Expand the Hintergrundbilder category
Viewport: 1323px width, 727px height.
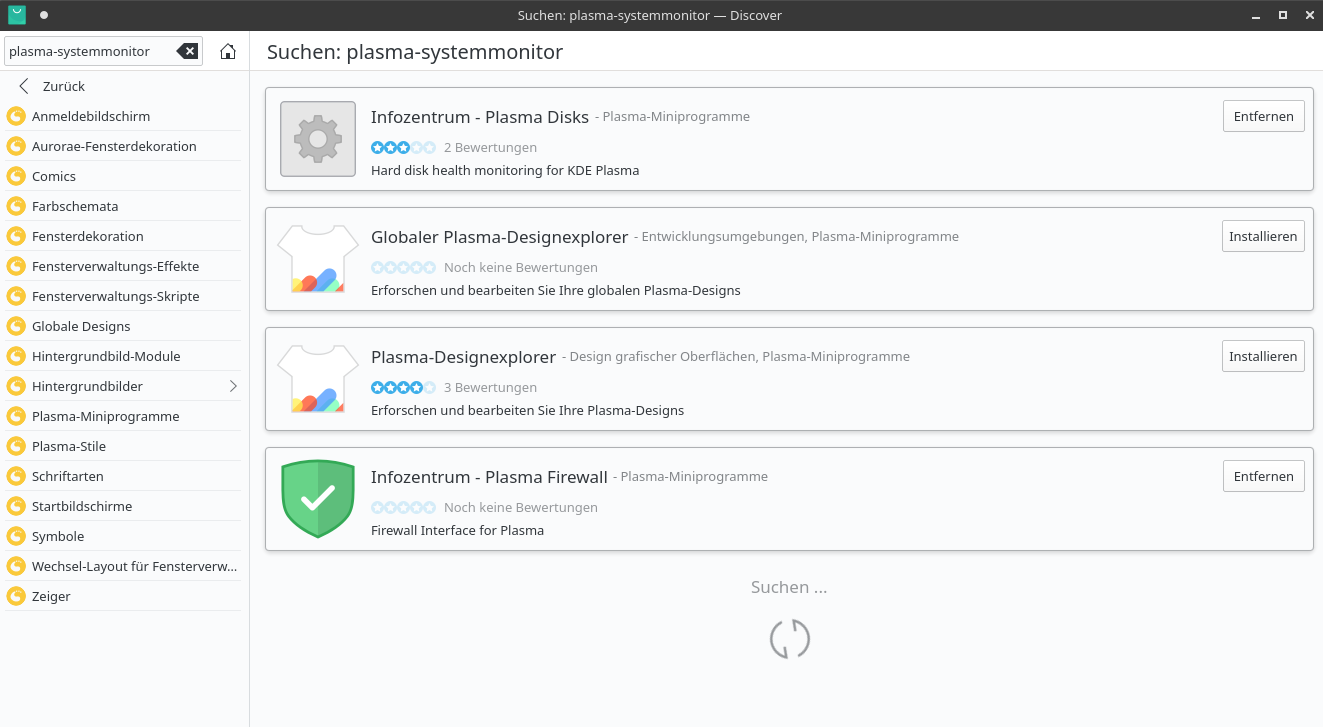pos(232,386)
